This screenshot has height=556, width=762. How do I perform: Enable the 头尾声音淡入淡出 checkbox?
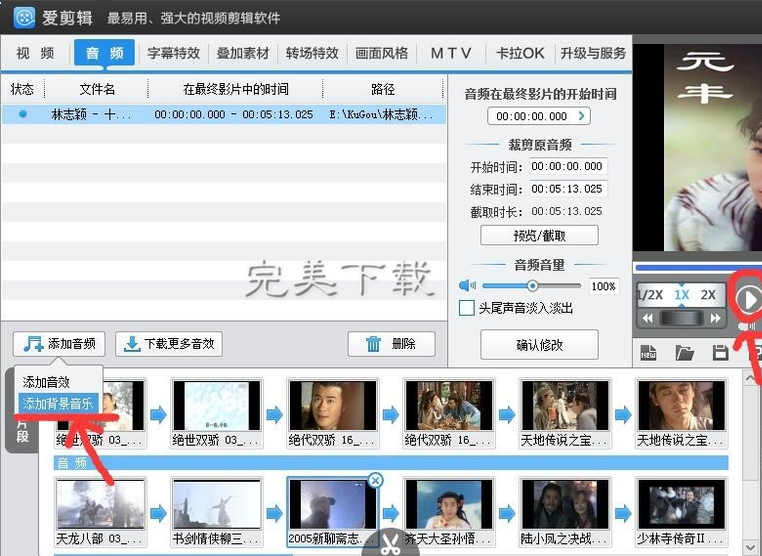[466, 308]
